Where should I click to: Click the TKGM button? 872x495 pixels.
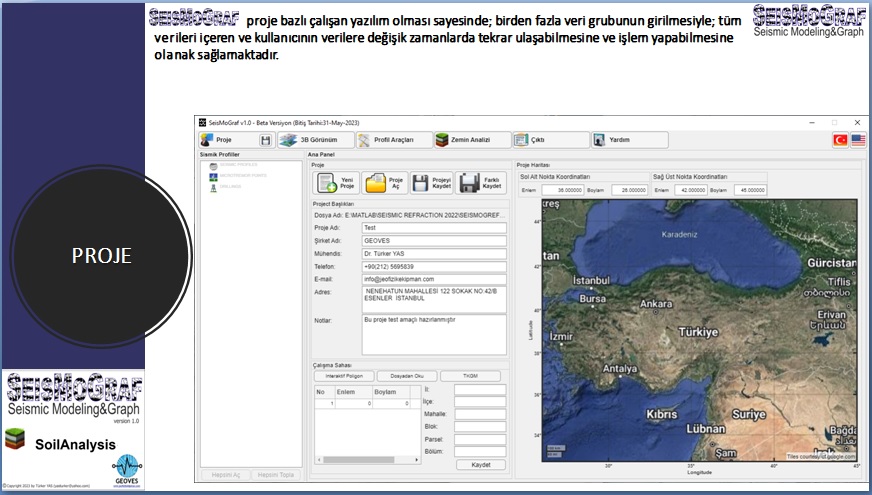[470, 377]
